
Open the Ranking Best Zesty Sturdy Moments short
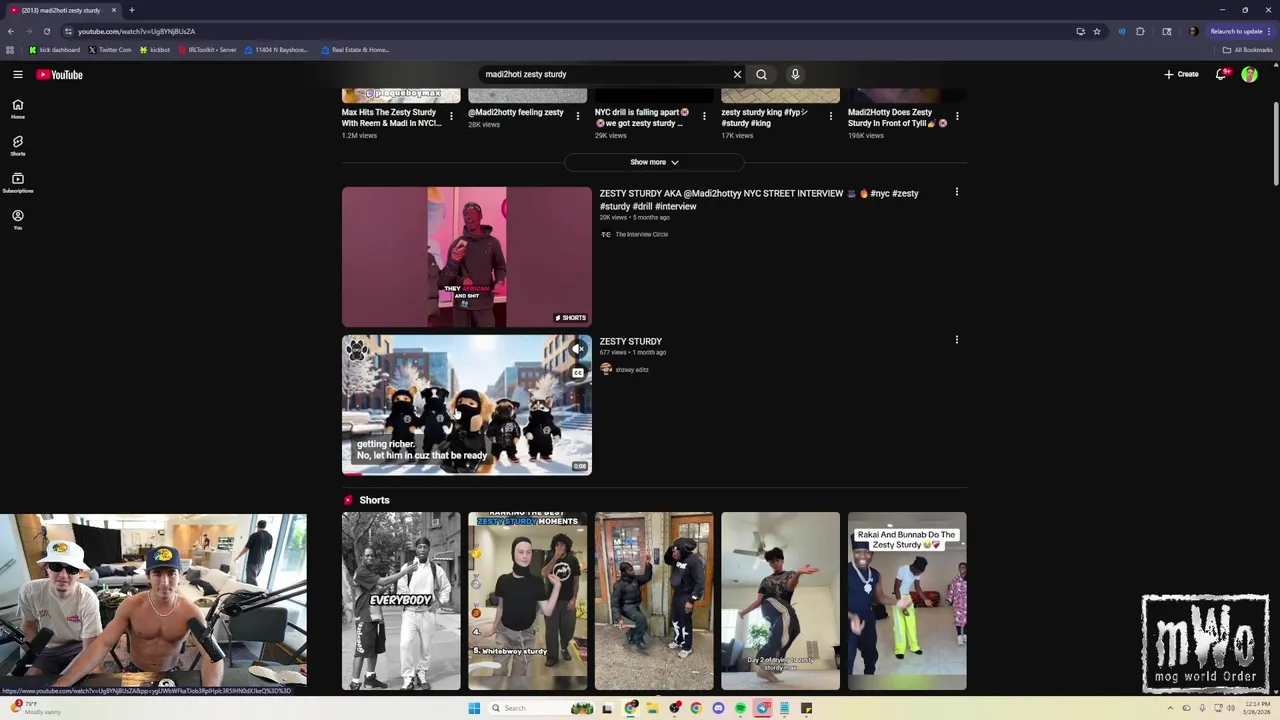point(527,601)
